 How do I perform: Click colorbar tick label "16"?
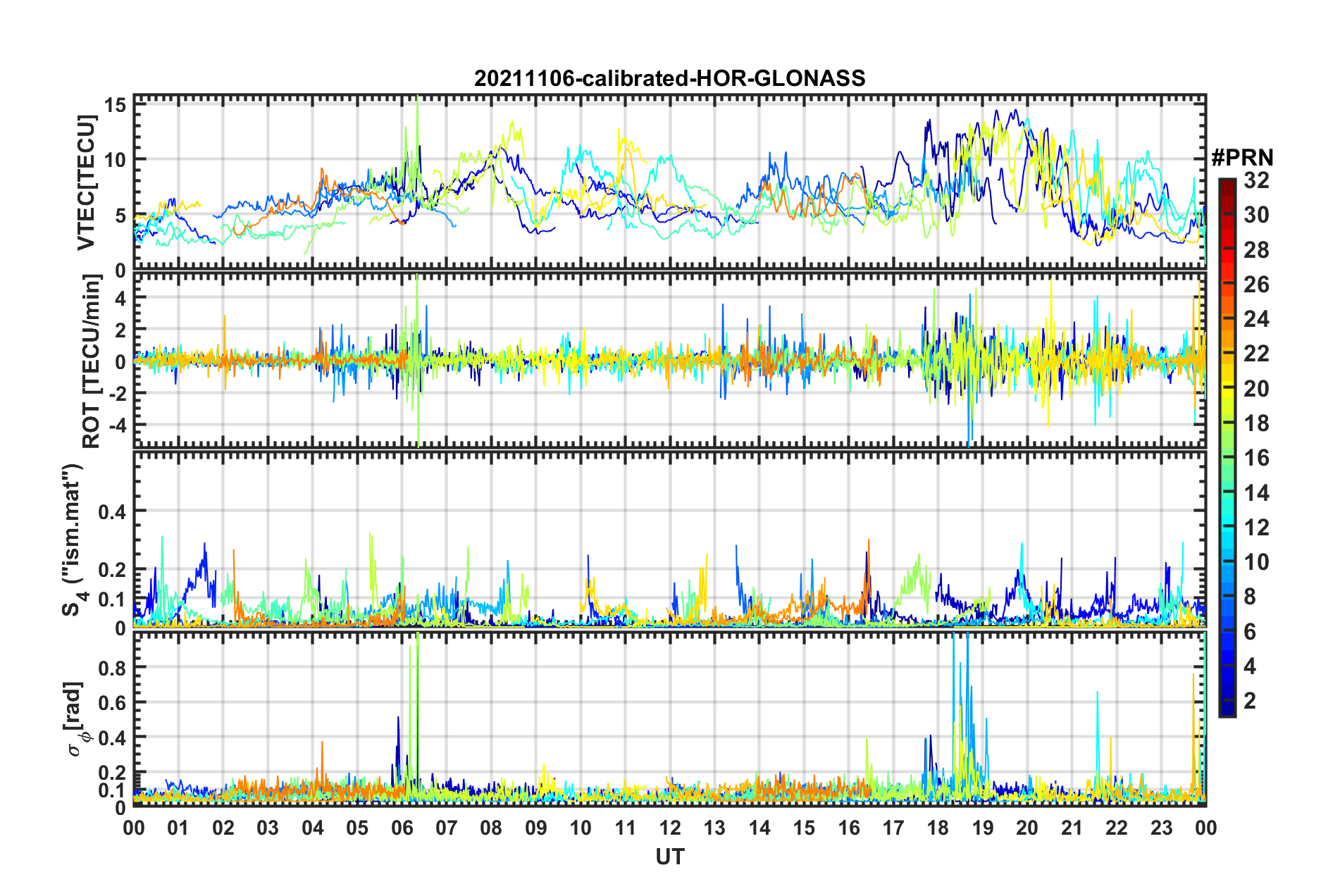click(x=1256, y=458)
